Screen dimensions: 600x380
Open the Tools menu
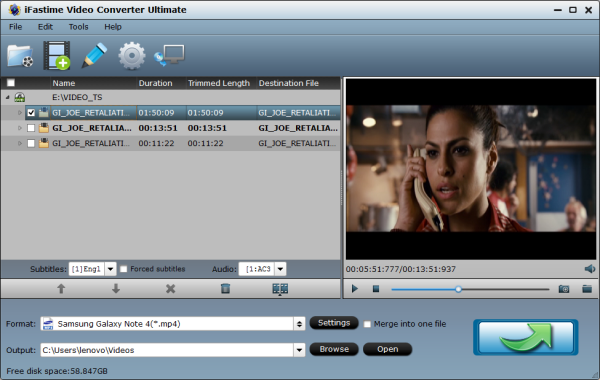pyautogui.click(x=78, y=27)
